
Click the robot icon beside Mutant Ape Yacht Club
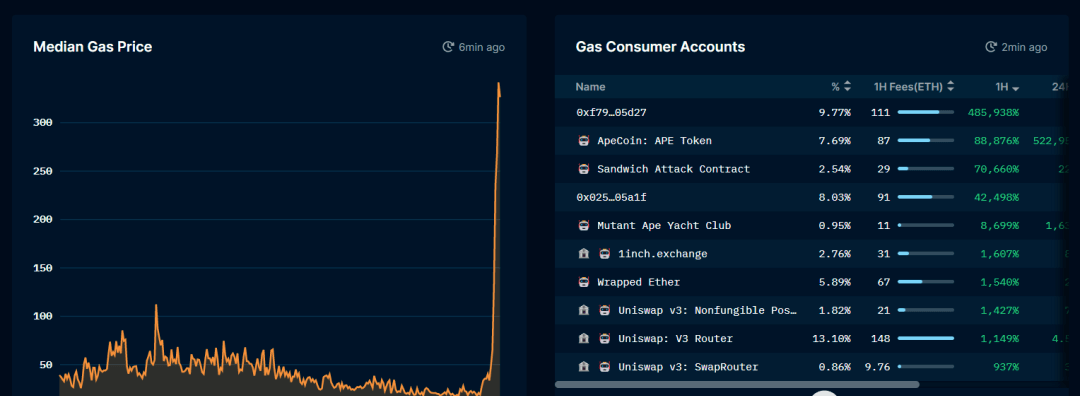(584, 225)
